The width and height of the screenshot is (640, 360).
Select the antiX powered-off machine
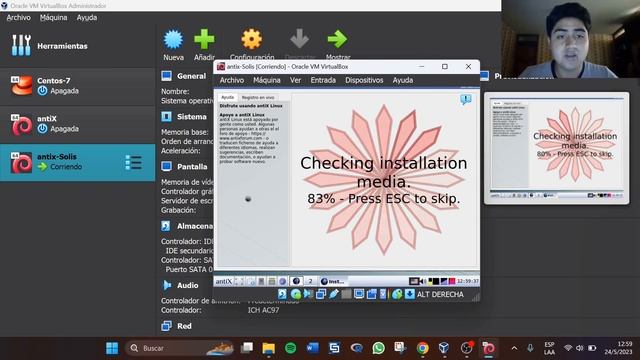point(78,124)
